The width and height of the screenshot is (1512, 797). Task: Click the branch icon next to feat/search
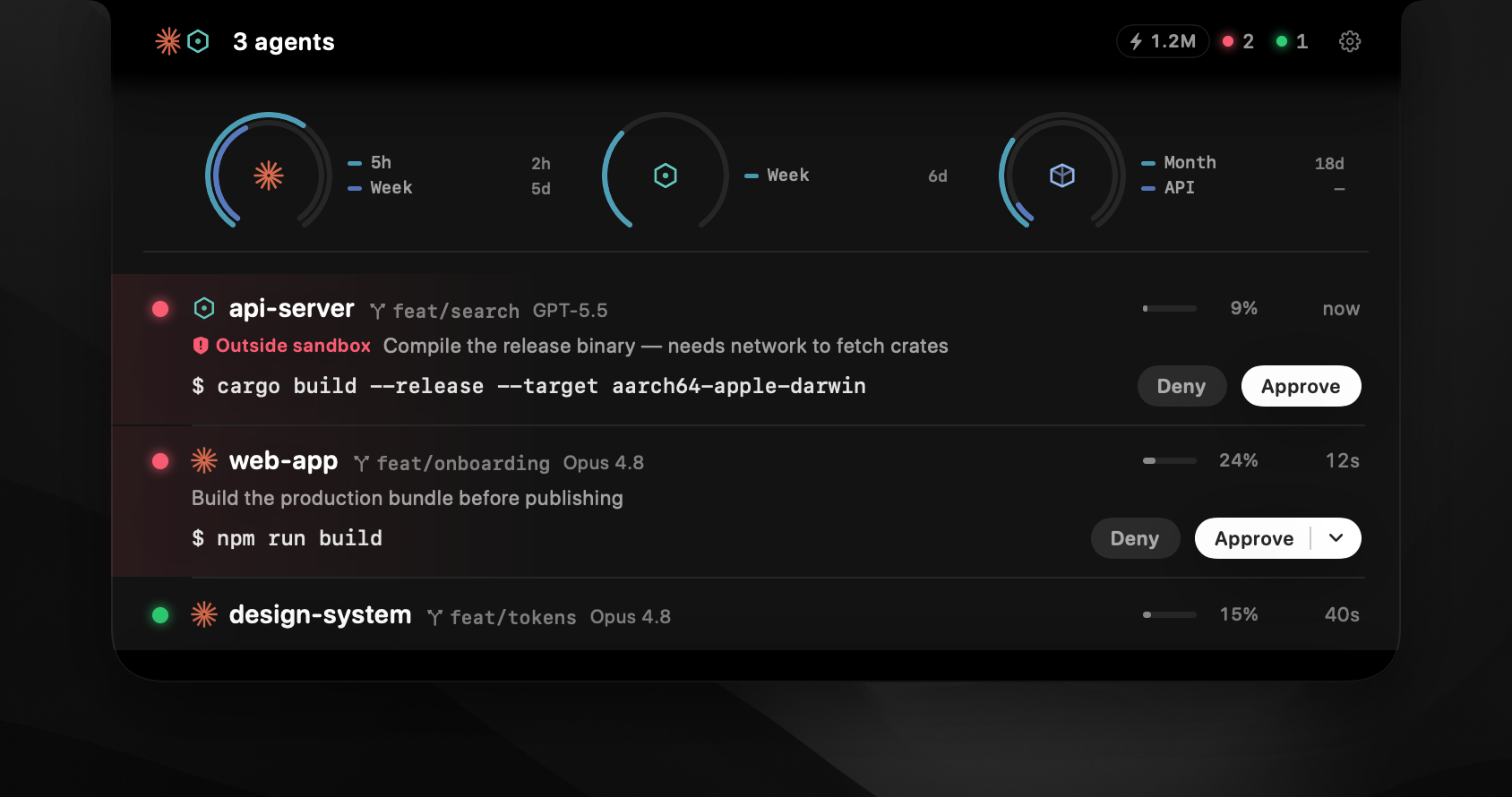point(377,311)
